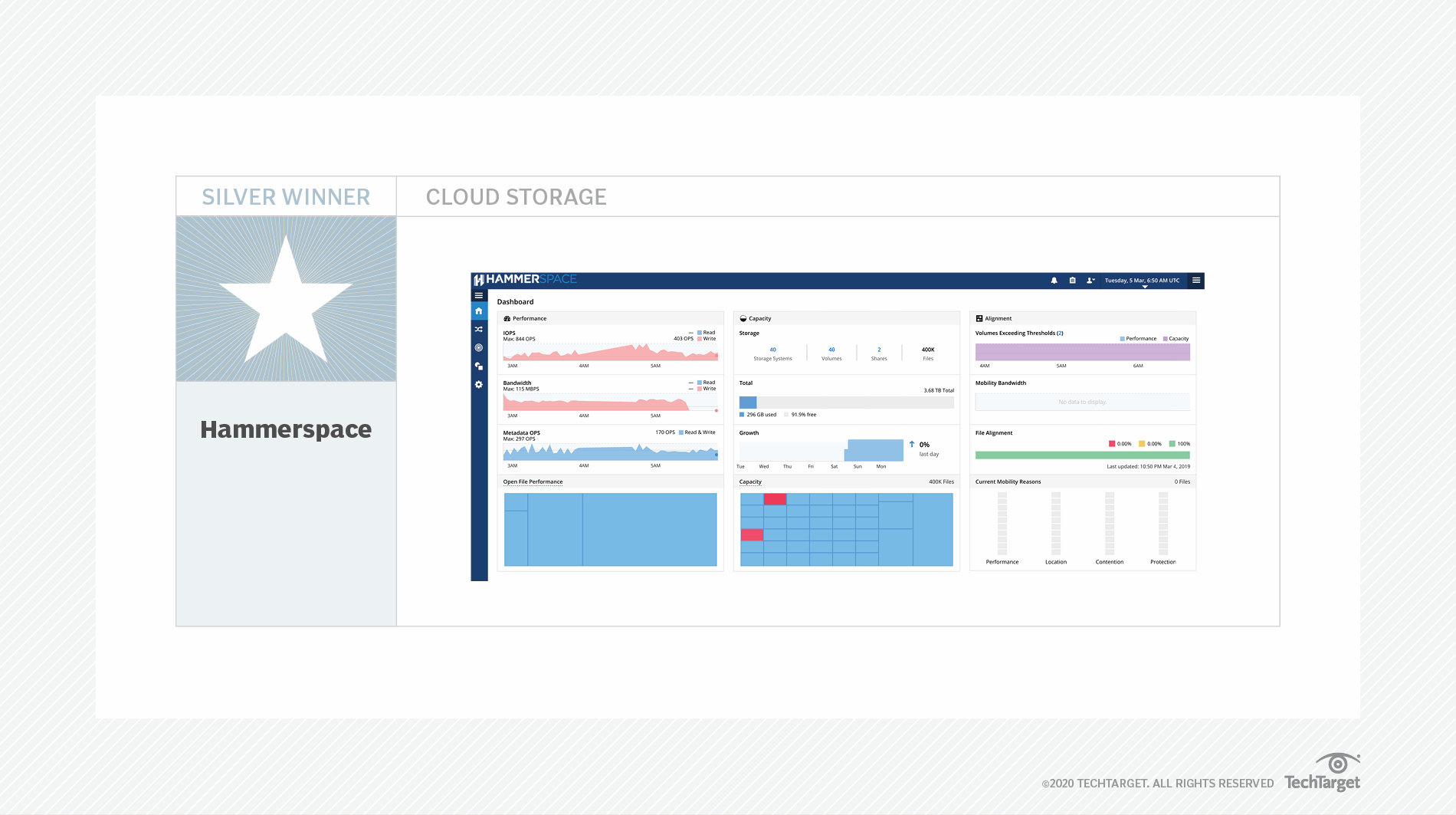Click the 296 GB used capacity bar
Viewport: 1456px width, 815px height.
[747, 403]
